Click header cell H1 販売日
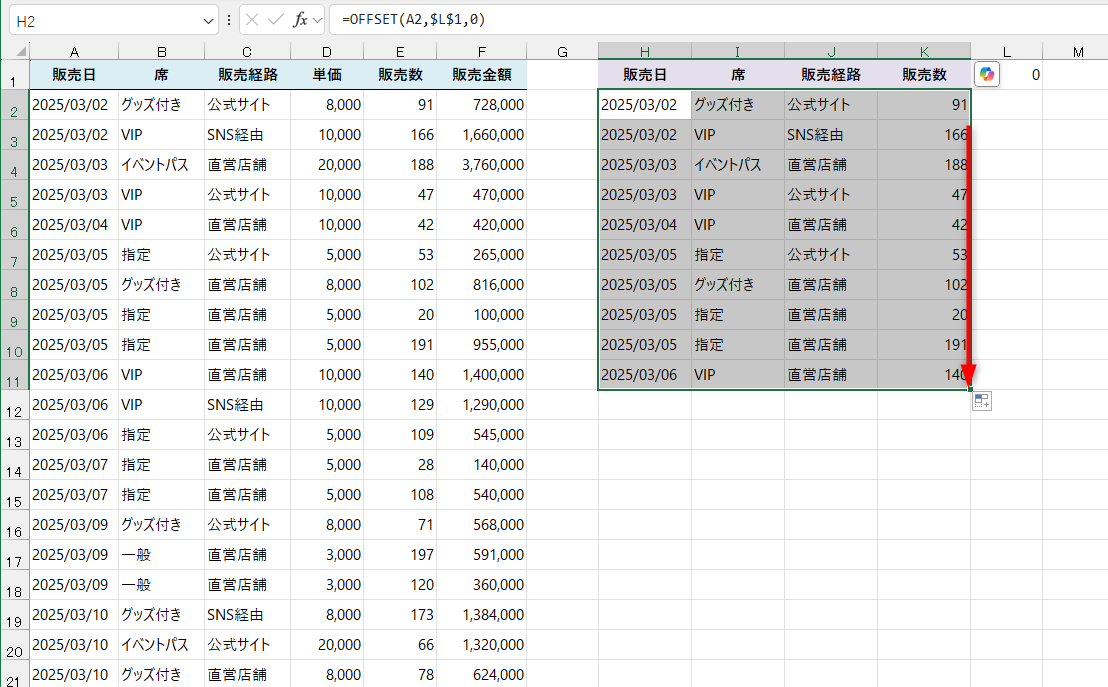1108x687 pixels. (x=644, y=75)
